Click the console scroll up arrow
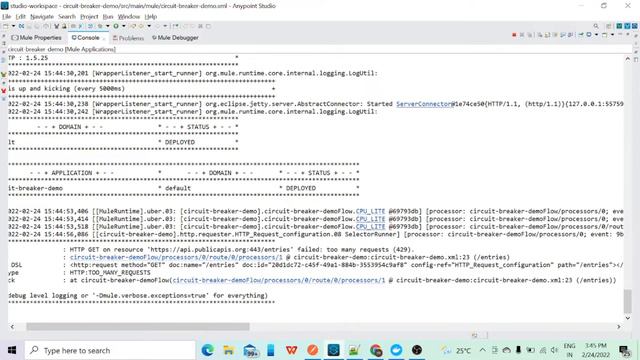 [x=627, y=59]
